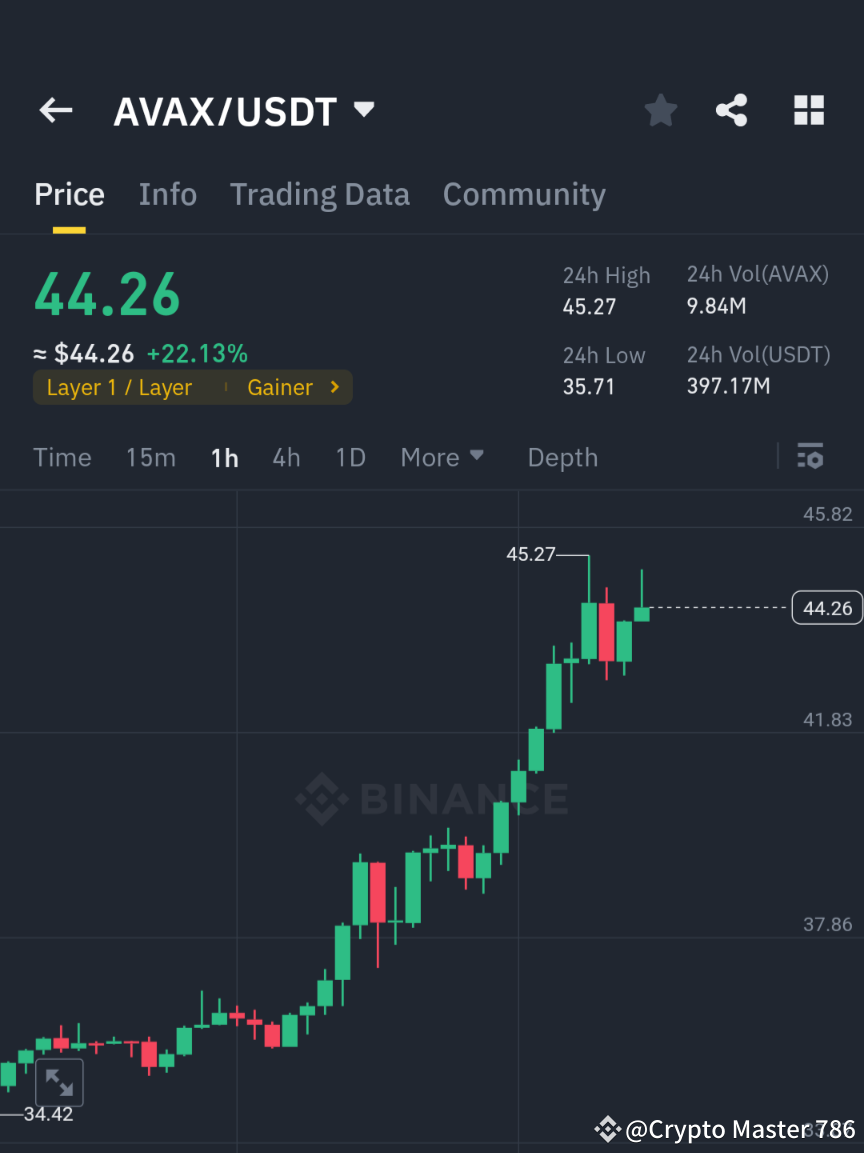
Task: Tap the Layer 1 / Layer tag
Action: point(120,387)
